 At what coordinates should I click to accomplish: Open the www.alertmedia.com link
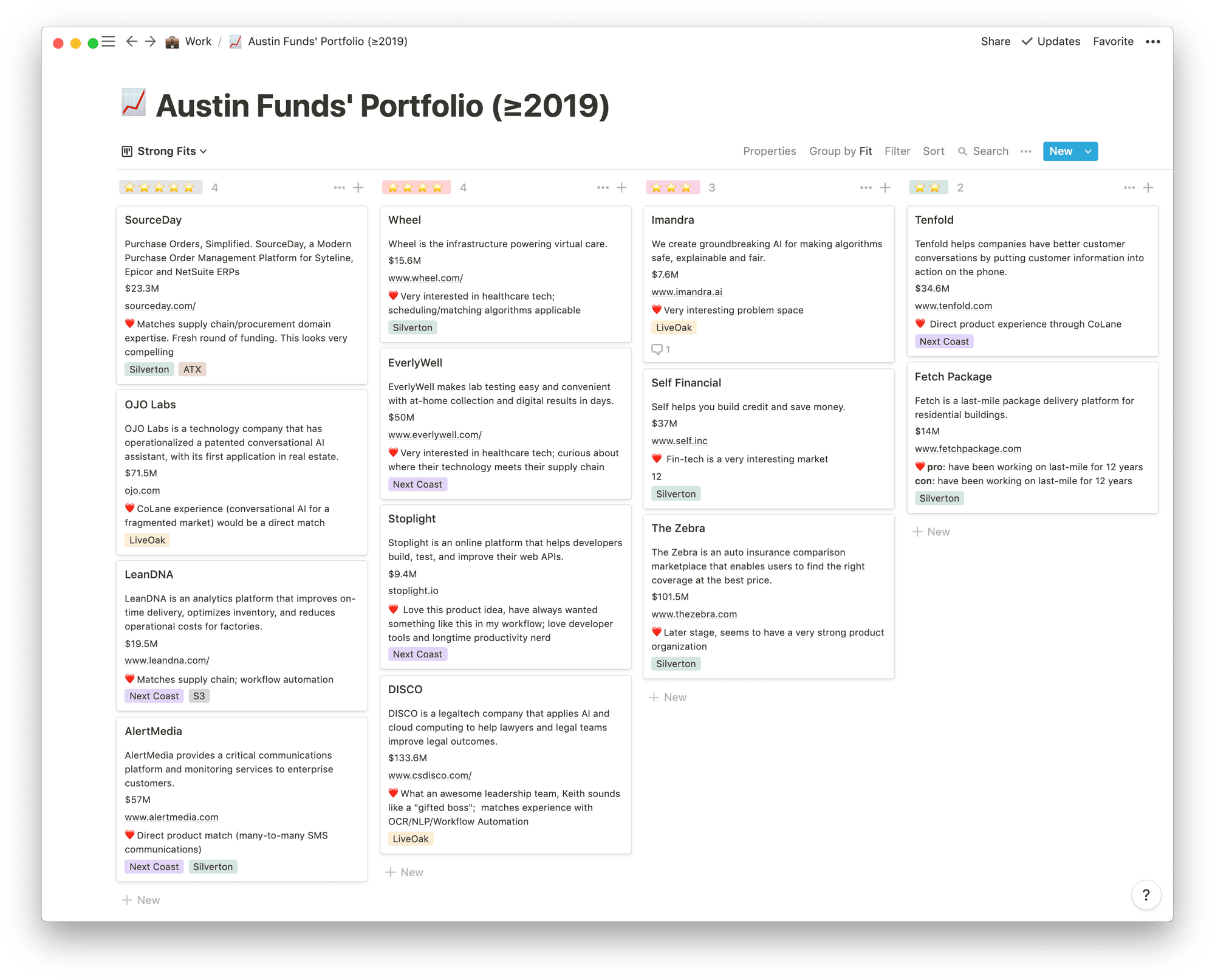click(171, 817)
